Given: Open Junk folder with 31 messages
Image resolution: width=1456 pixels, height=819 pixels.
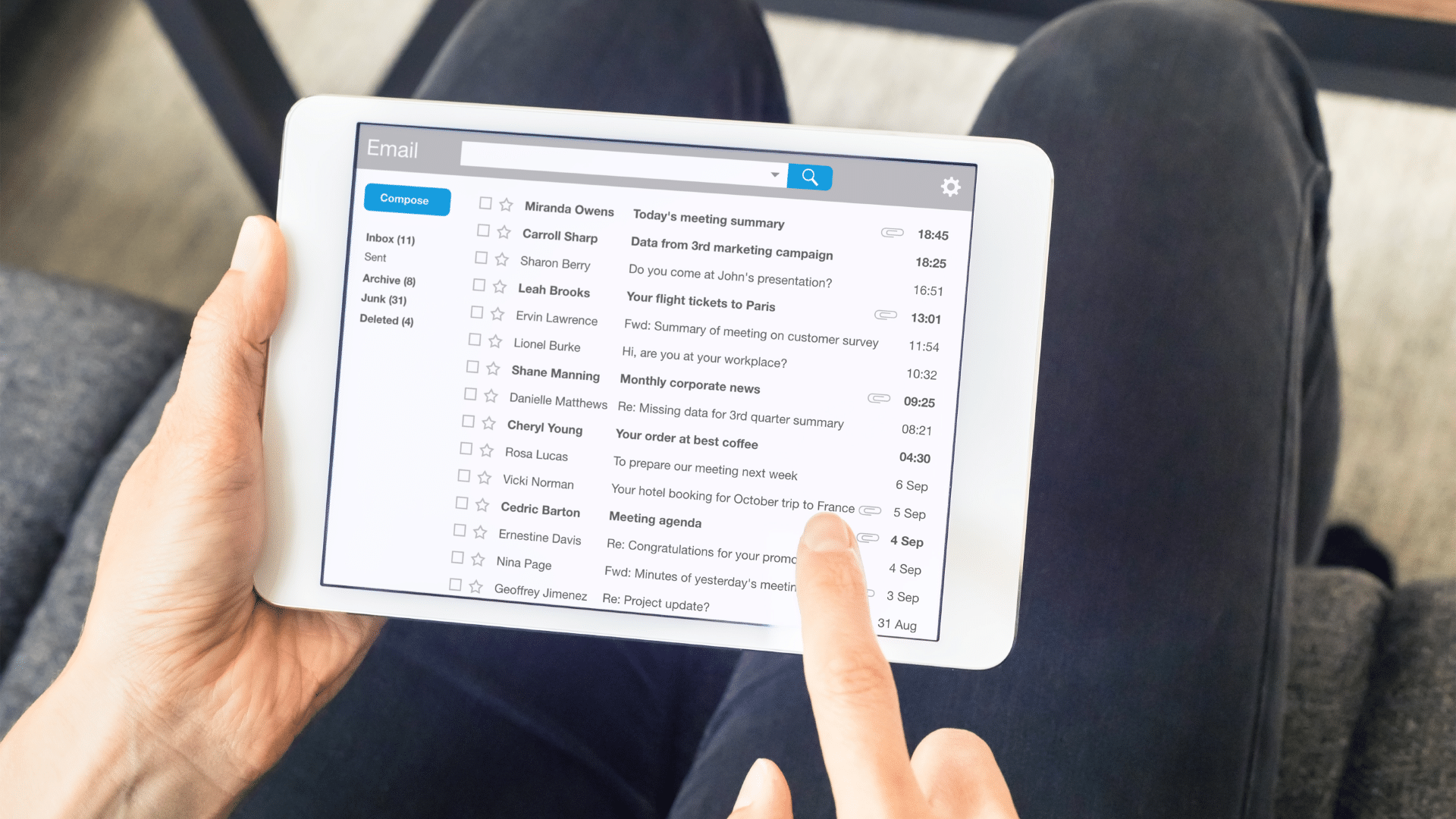Looking at the screenshot, I should [x=384, y=298].
